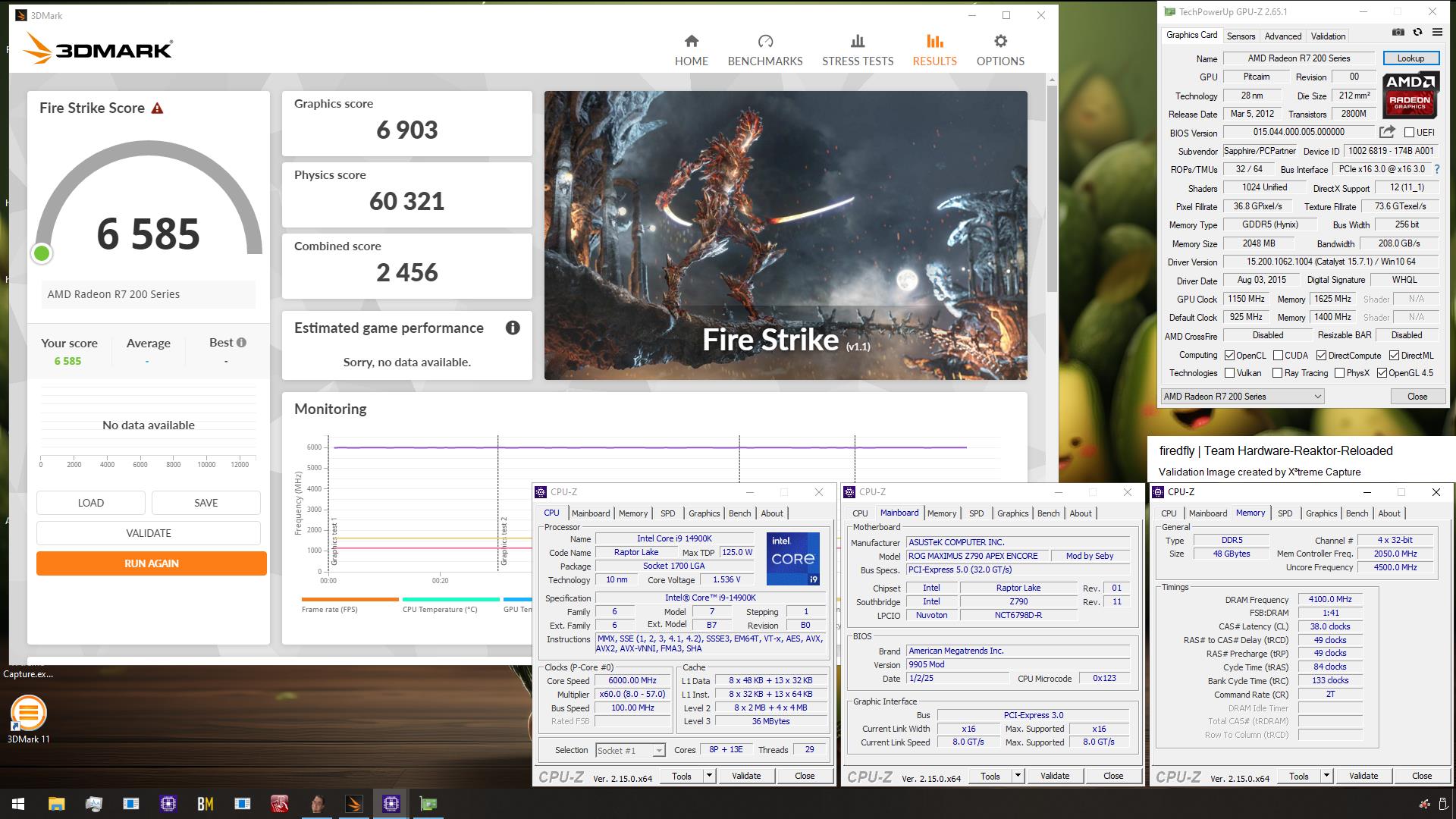Click the LOAD button in 3DMark
Screen dimensions: 1456x819
(91, 503)
